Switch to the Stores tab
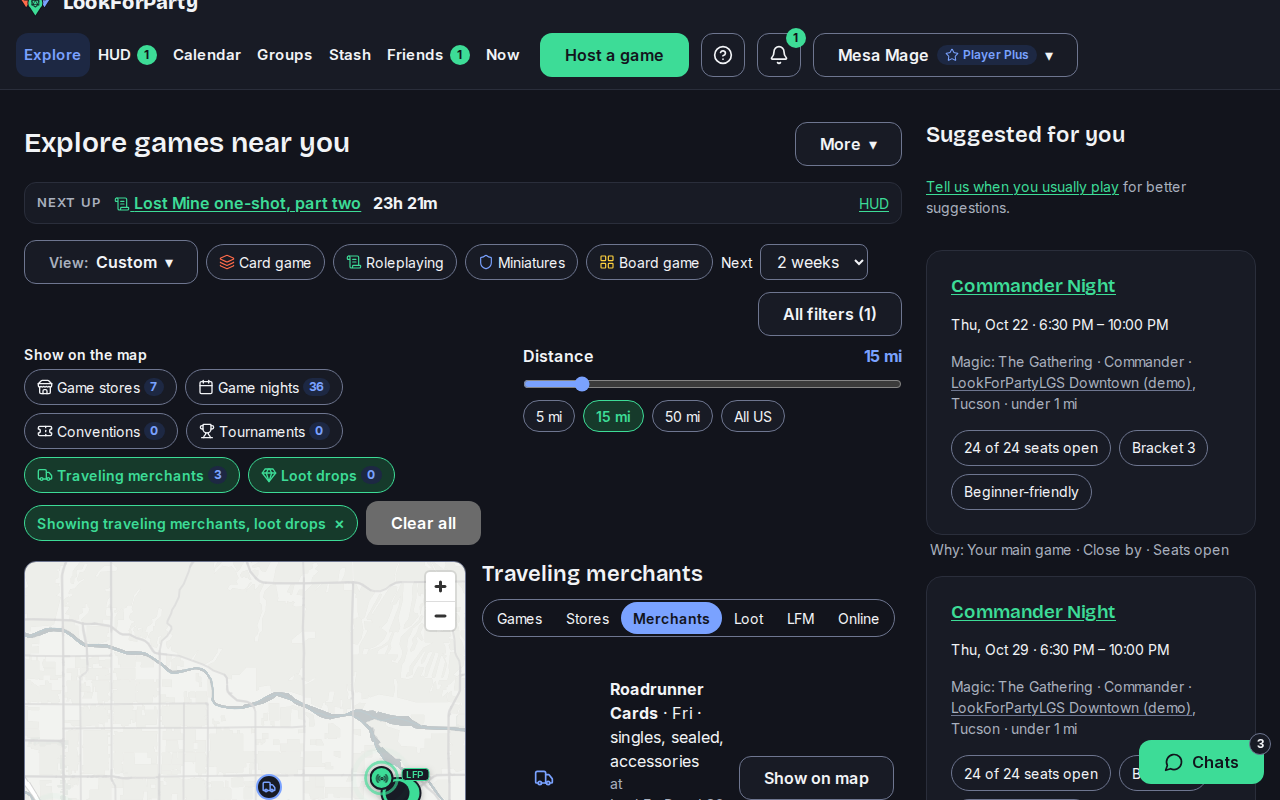Screen dimensions: 1280x800 tap(587, 618)
